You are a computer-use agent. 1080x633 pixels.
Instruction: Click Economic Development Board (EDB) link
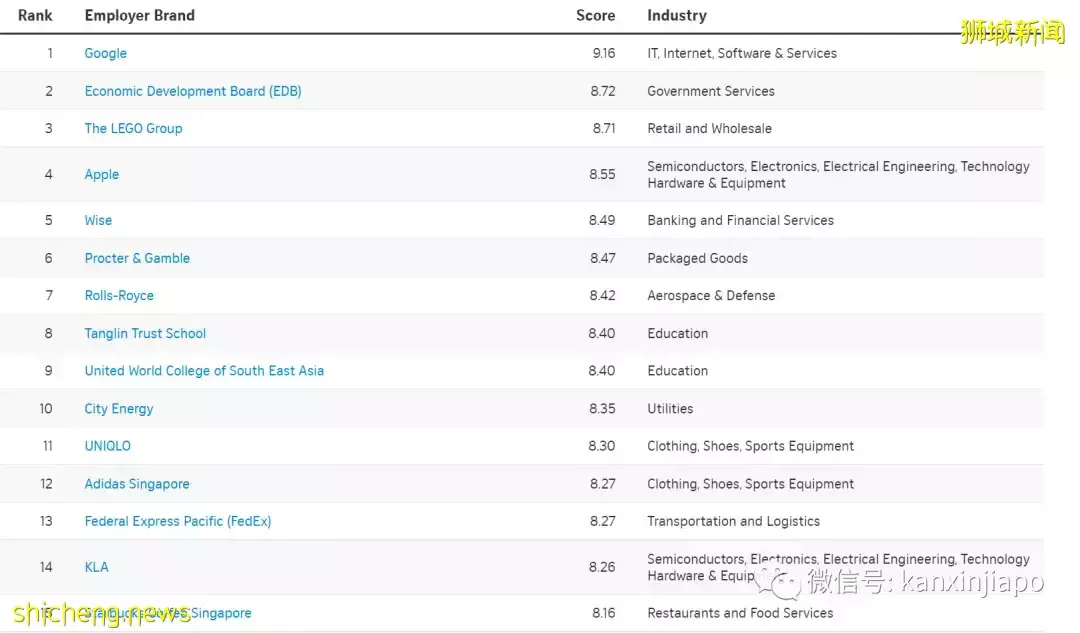coord(193,91)
